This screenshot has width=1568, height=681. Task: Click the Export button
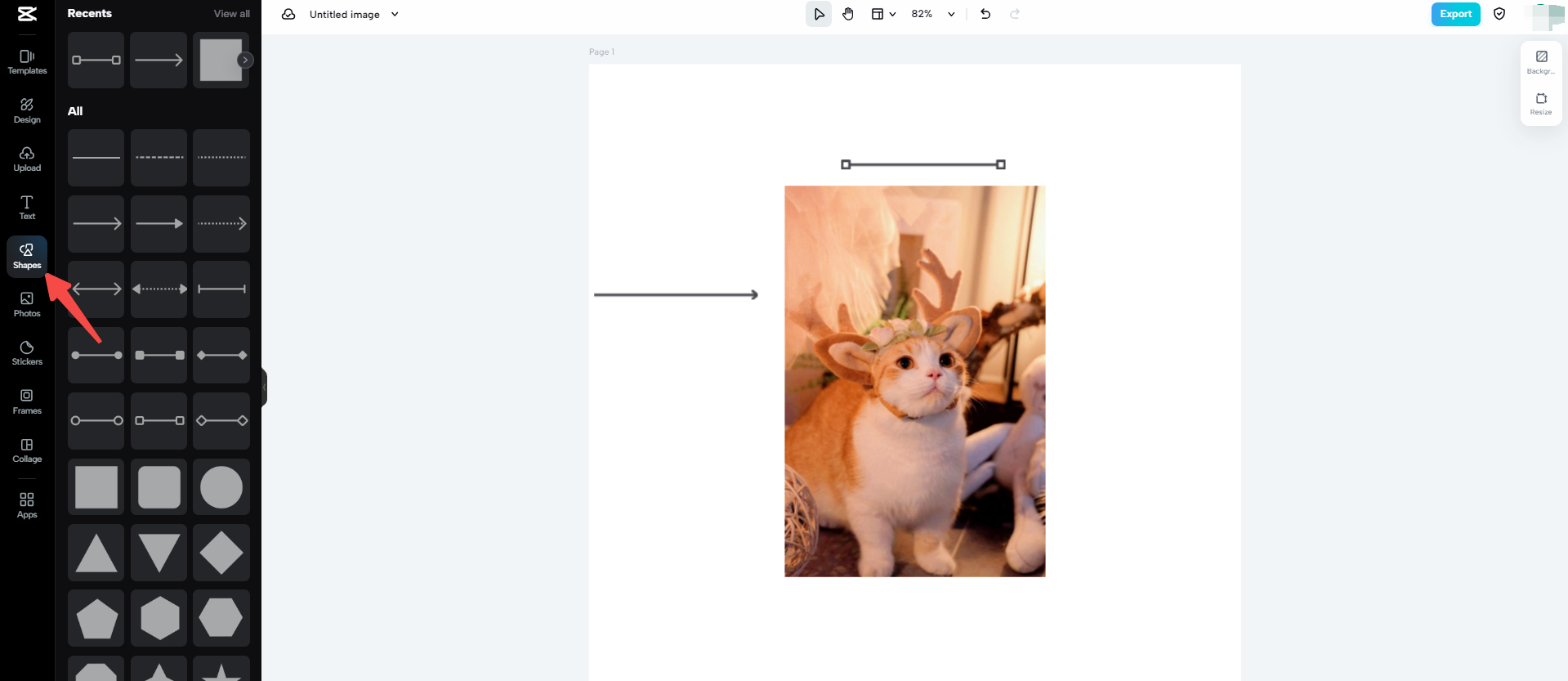pos(1455,14)
